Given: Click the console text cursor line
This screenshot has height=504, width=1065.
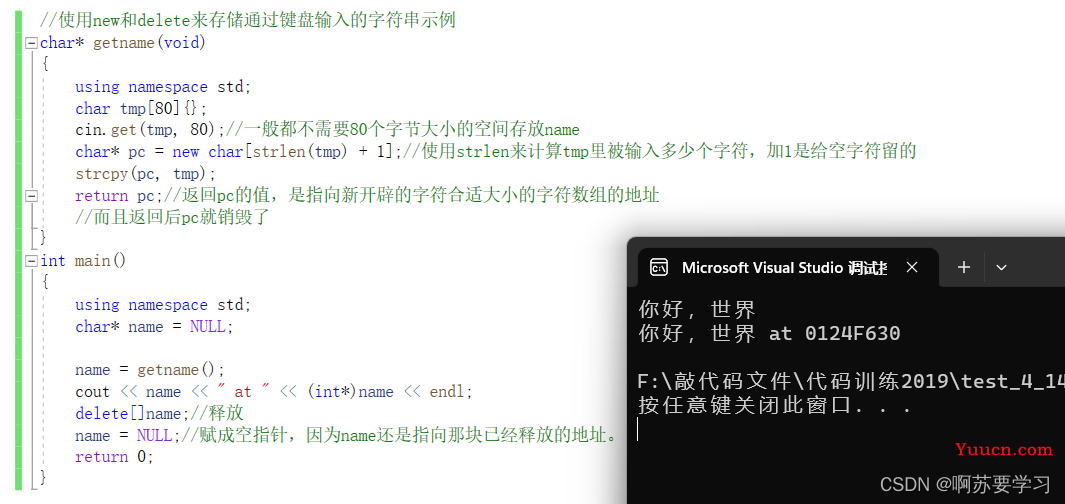Looking at the screenshot, I should pos(638,429).
